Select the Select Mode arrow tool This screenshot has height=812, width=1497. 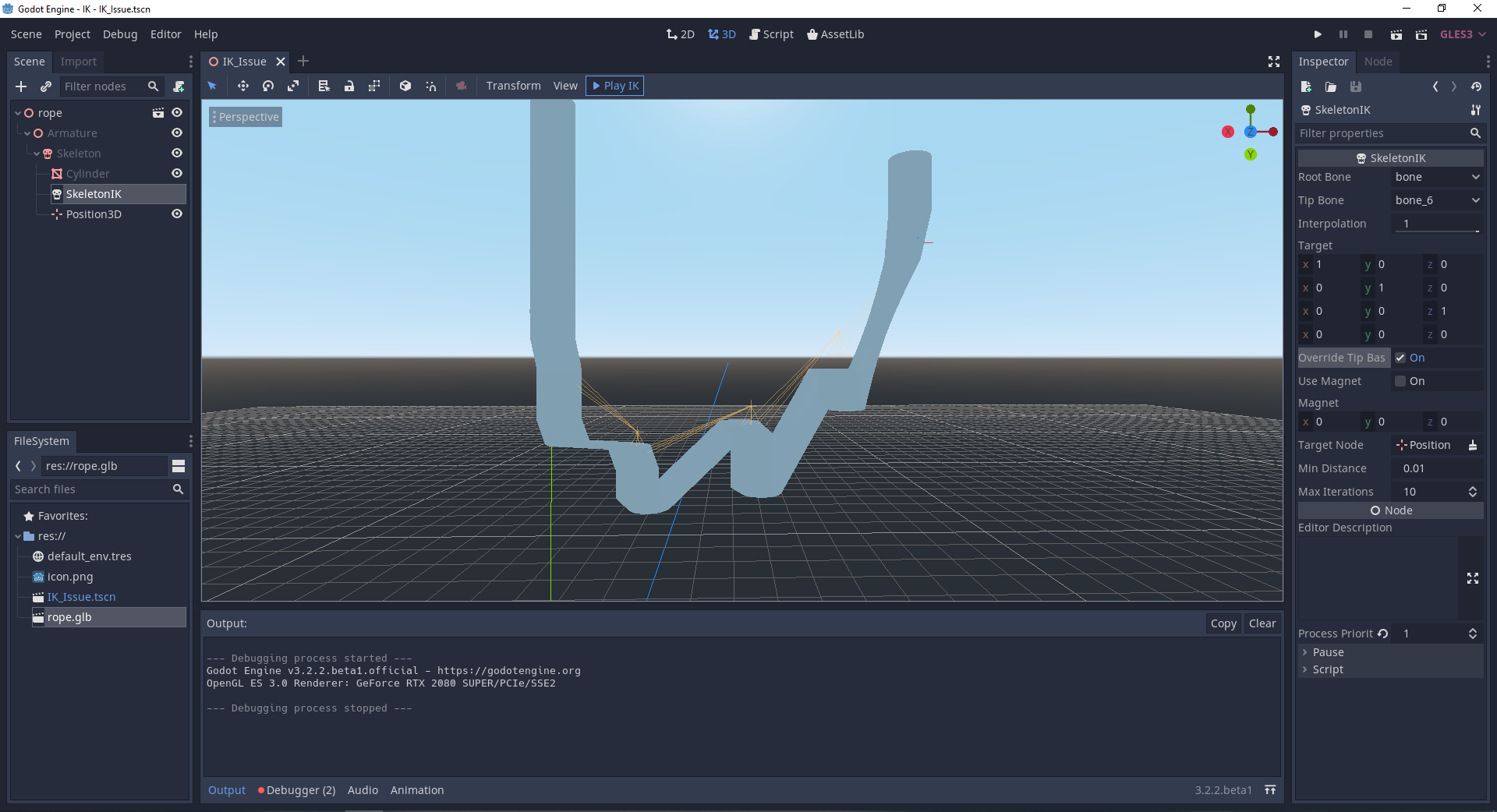pos(212,86)
